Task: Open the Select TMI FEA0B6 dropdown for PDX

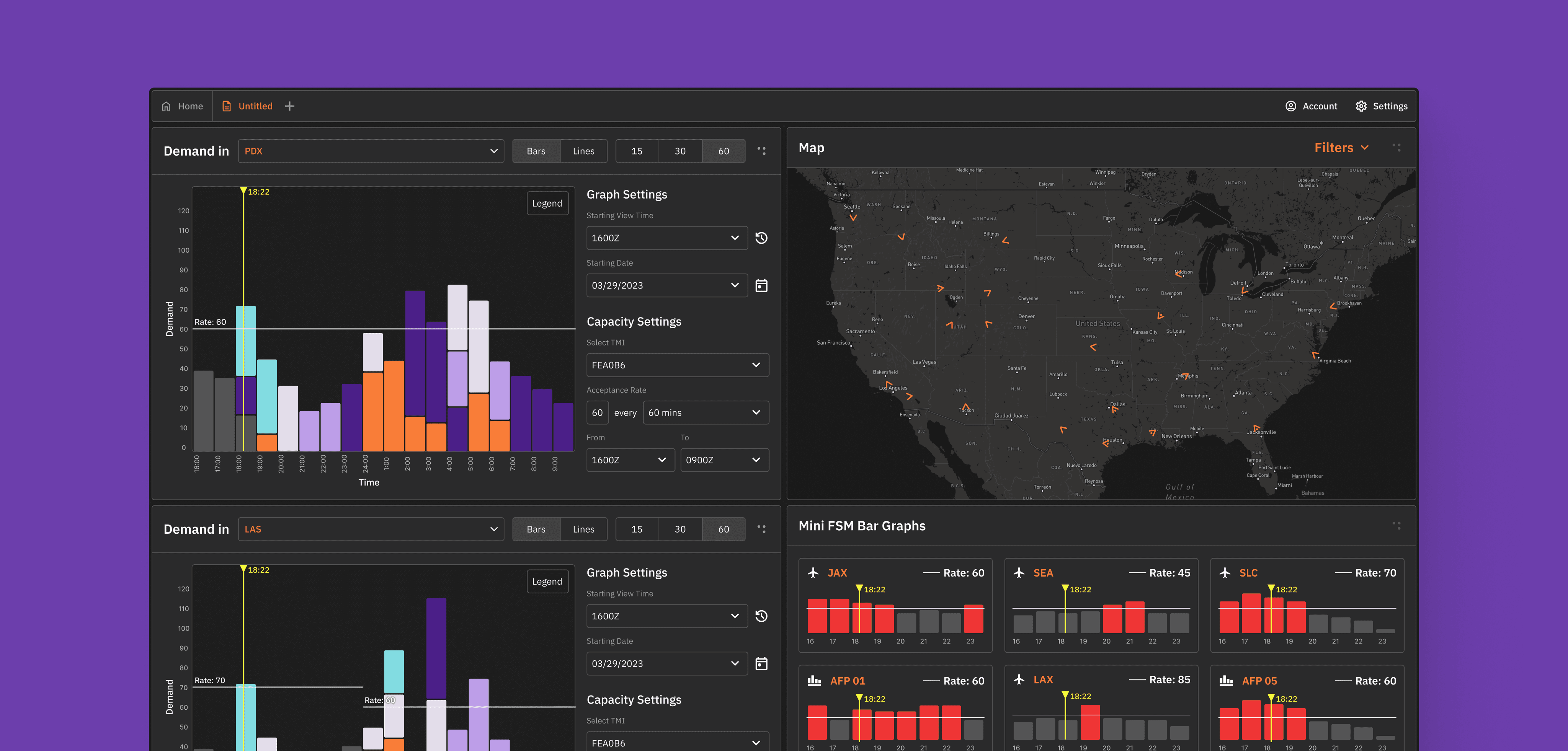Action: coord(677,365)
